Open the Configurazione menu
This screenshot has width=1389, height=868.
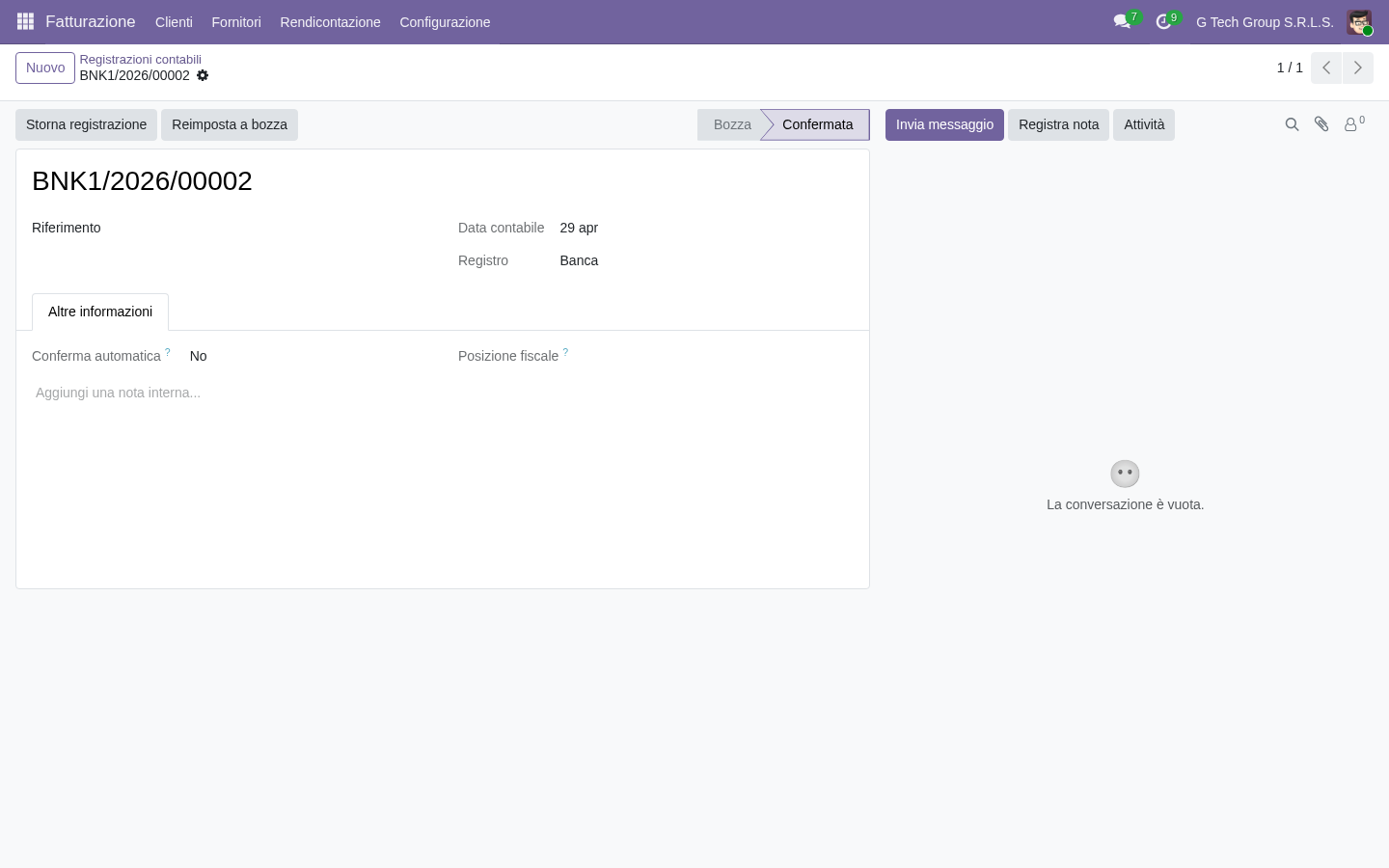[x=445, y=22]
